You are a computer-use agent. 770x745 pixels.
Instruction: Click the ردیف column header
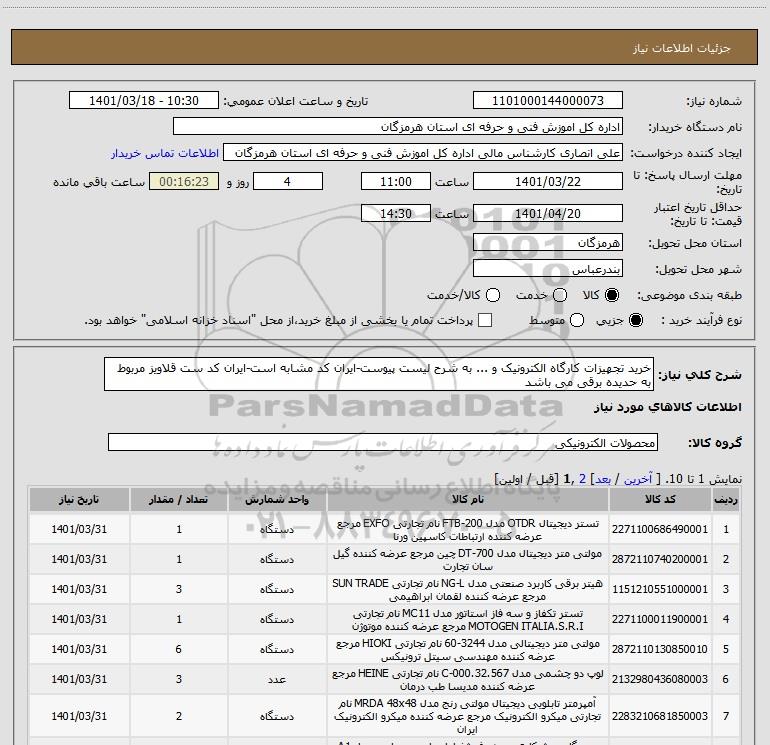(x=726, y=499)
